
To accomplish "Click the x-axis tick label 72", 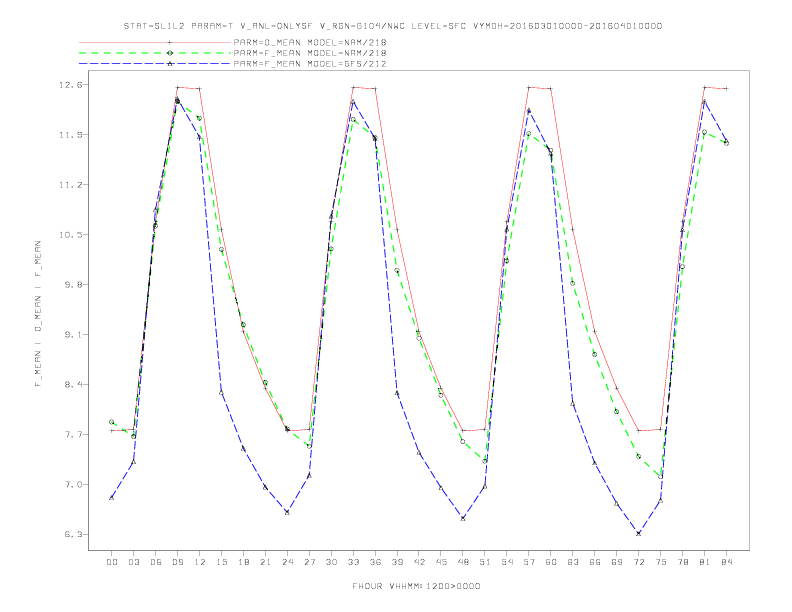I will click(639, 562).
